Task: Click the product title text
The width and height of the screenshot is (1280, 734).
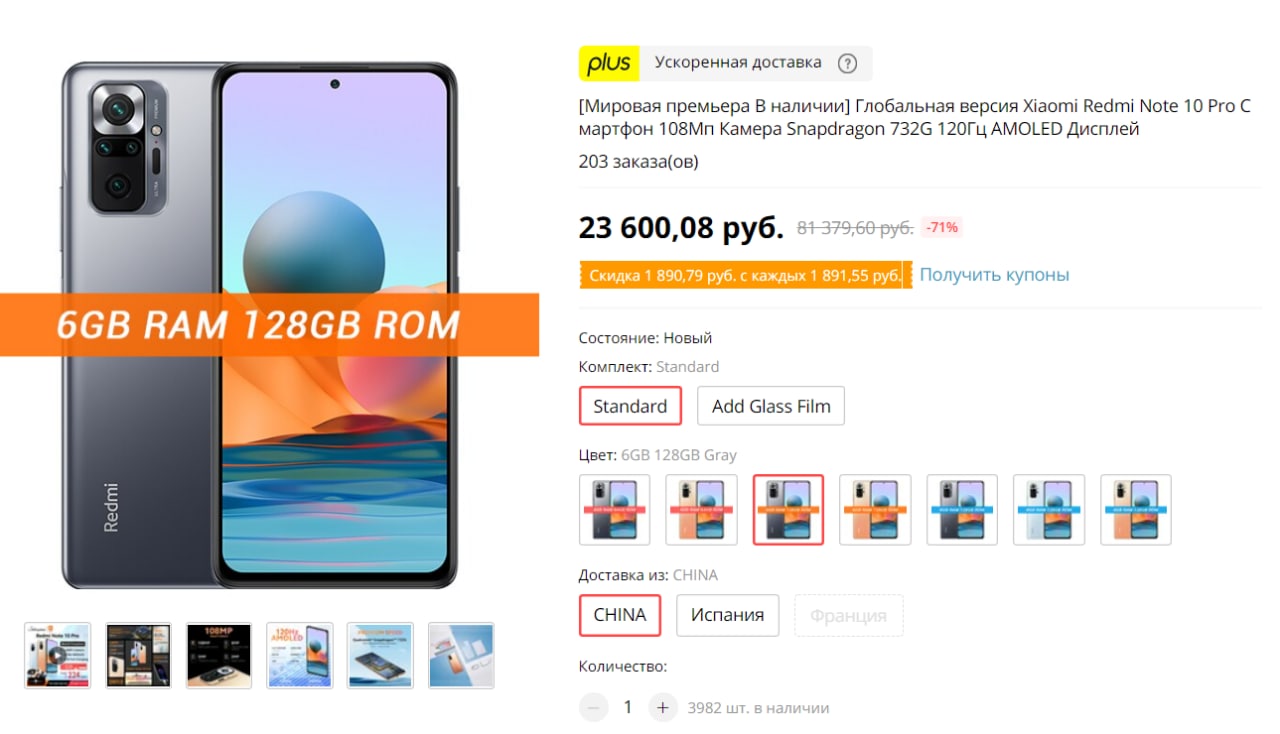Action: click(915, 118)
